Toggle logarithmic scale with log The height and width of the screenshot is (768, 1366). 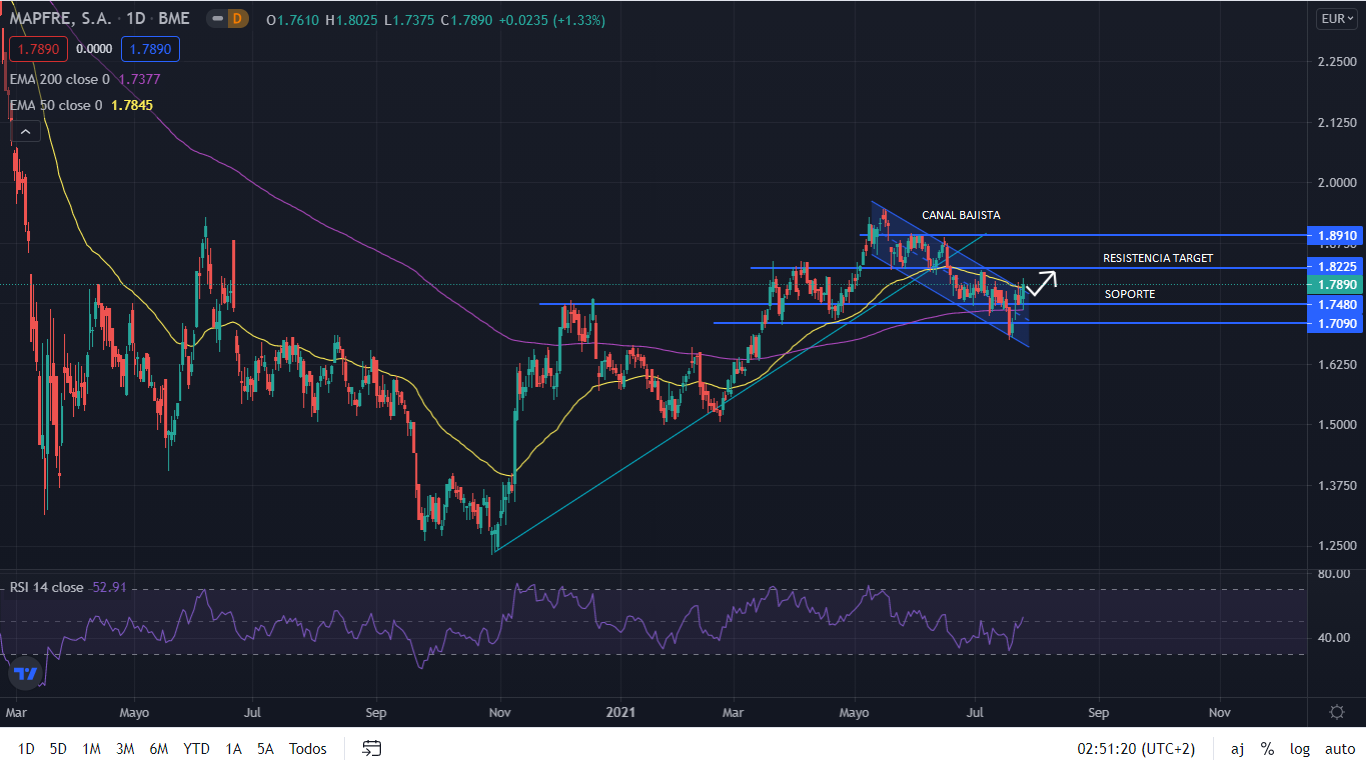point(1299,748)
